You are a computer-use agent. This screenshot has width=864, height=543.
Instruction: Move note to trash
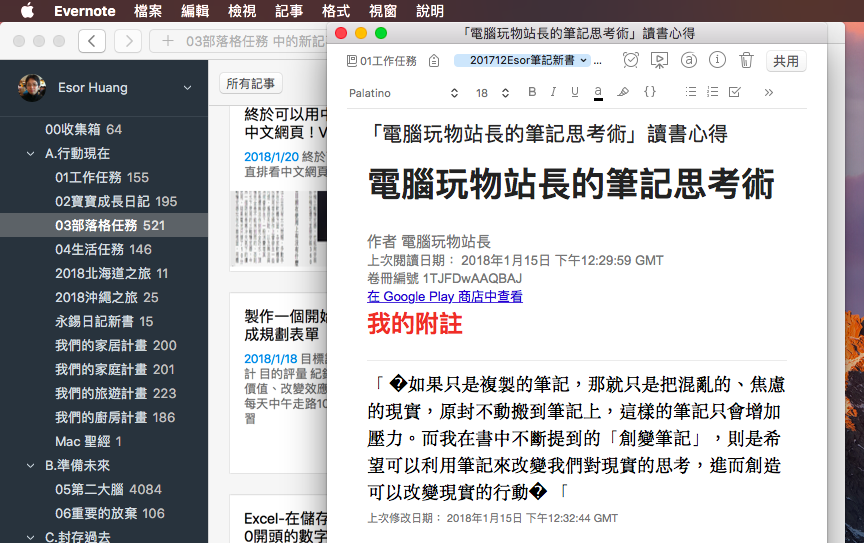tap(746, 60)
